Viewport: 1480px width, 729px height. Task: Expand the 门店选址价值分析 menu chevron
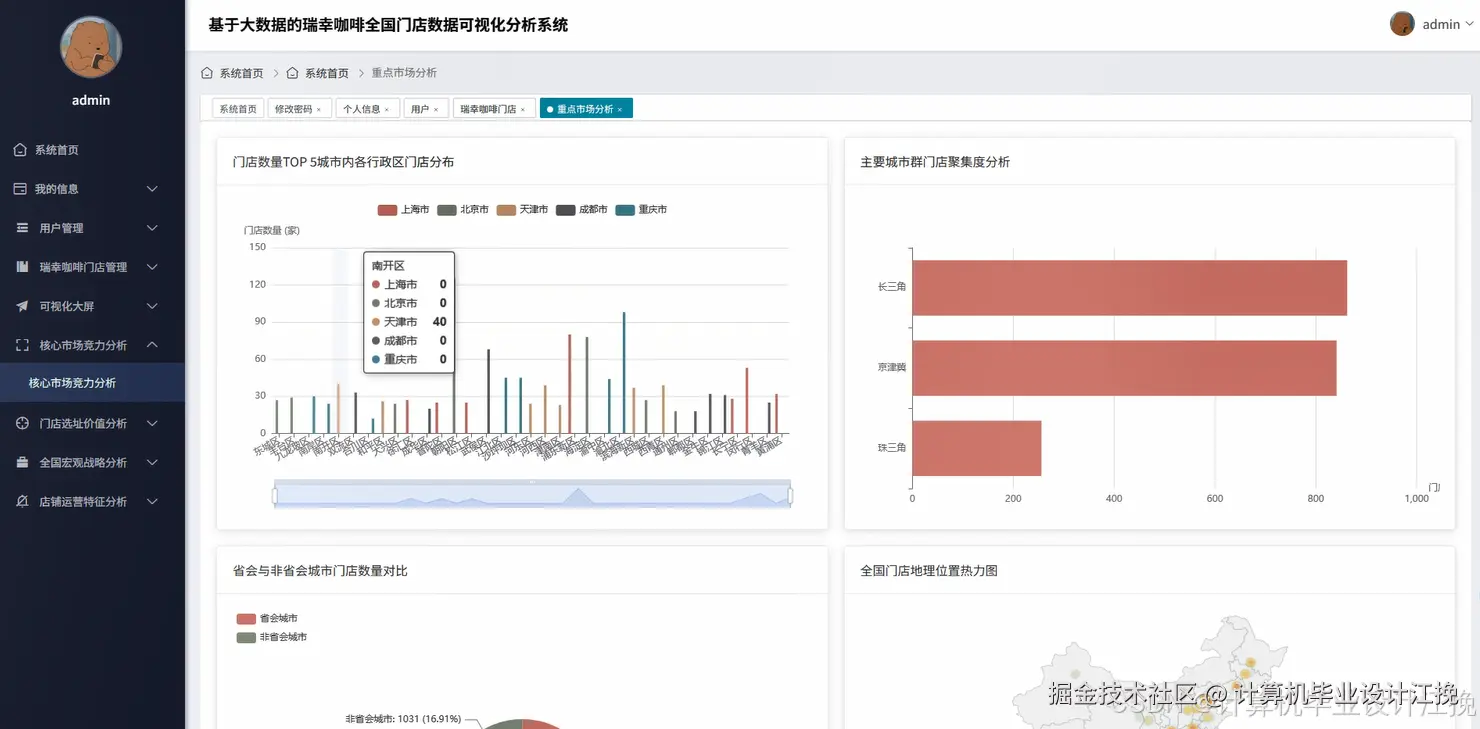tap(152, 423)
